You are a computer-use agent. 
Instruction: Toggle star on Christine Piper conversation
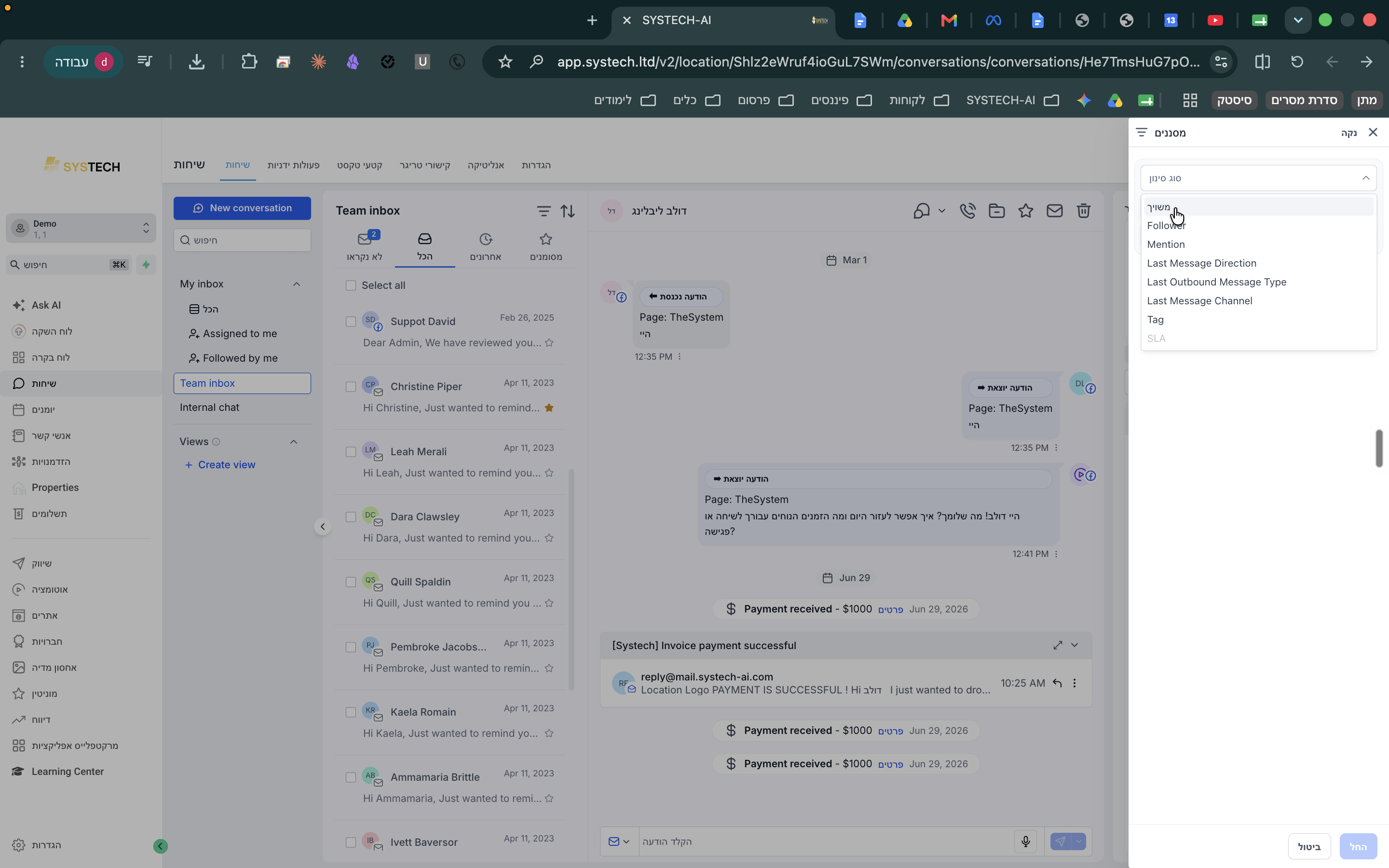[549, 407]
